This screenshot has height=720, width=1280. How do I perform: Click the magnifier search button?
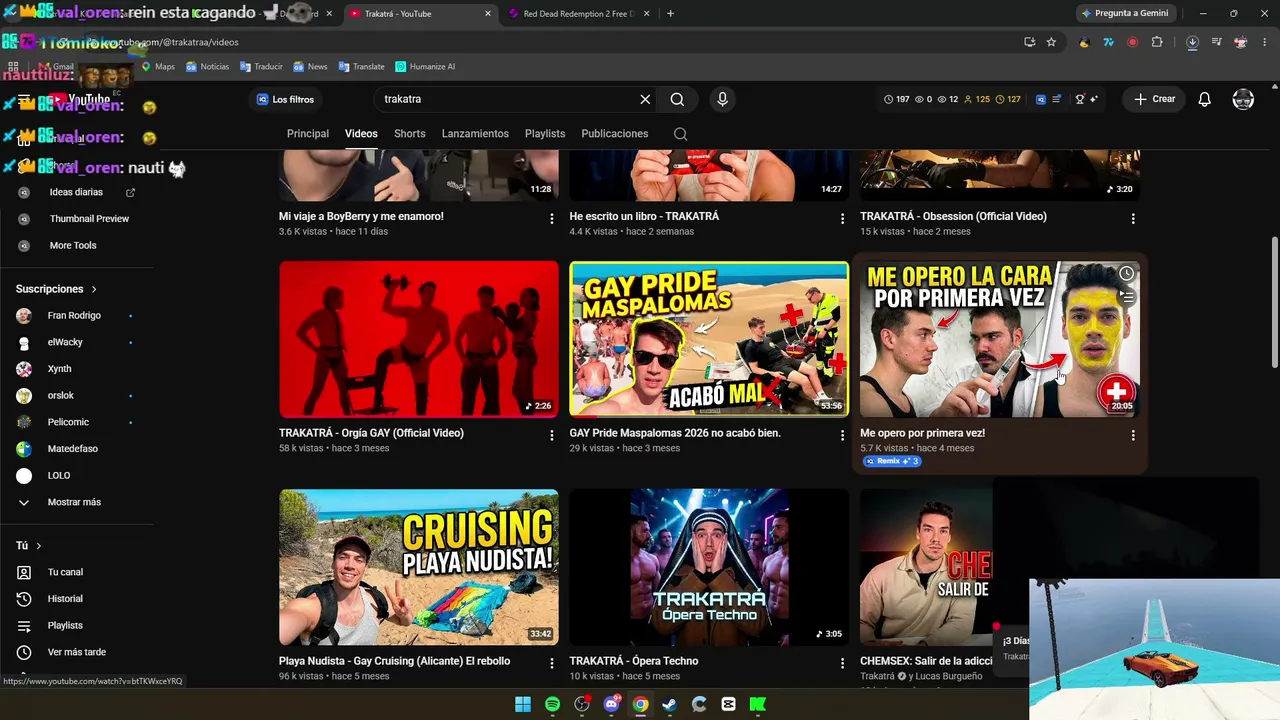(x=677, y=99)
